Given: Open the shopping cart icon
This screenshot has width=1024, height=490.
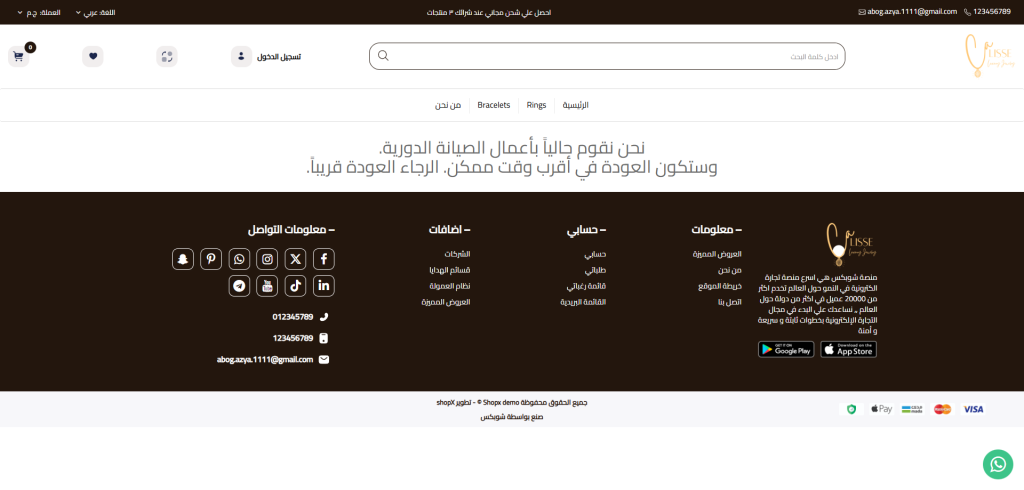Looking at the screenshot, I should coord(17,56).
